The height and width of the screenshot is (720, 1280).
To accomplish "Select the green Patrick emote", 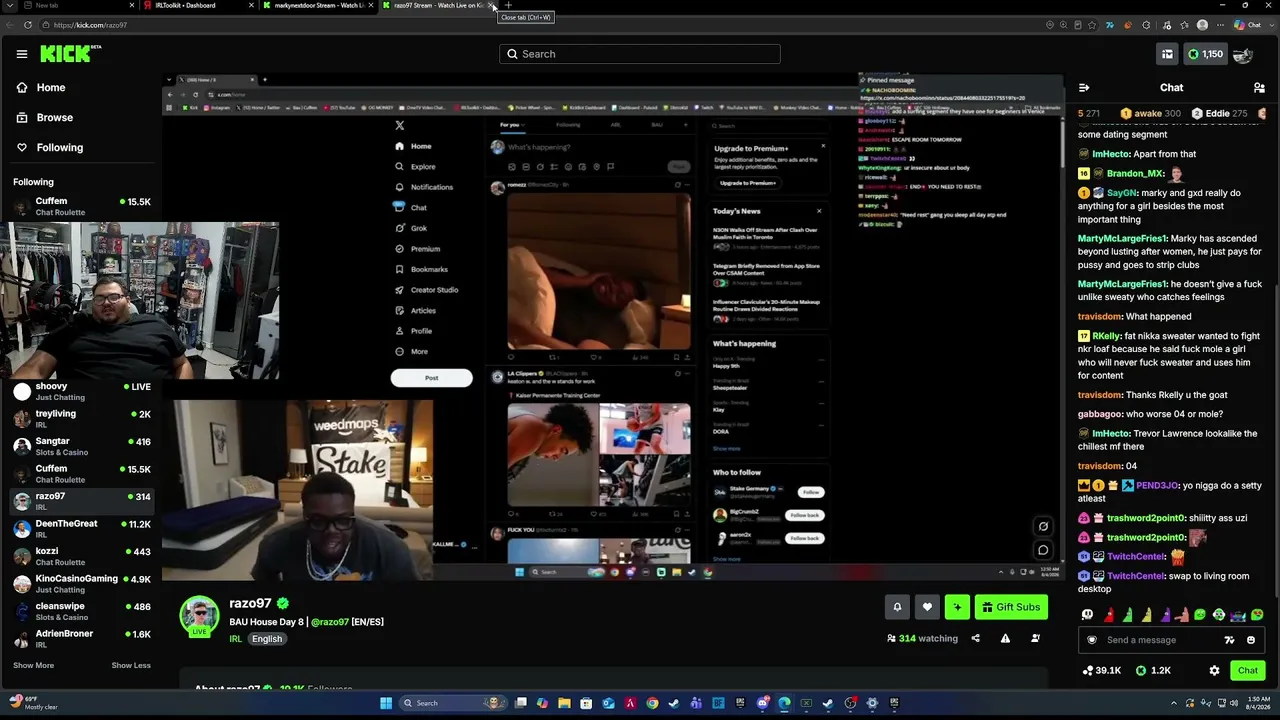I will (1127, 615).
